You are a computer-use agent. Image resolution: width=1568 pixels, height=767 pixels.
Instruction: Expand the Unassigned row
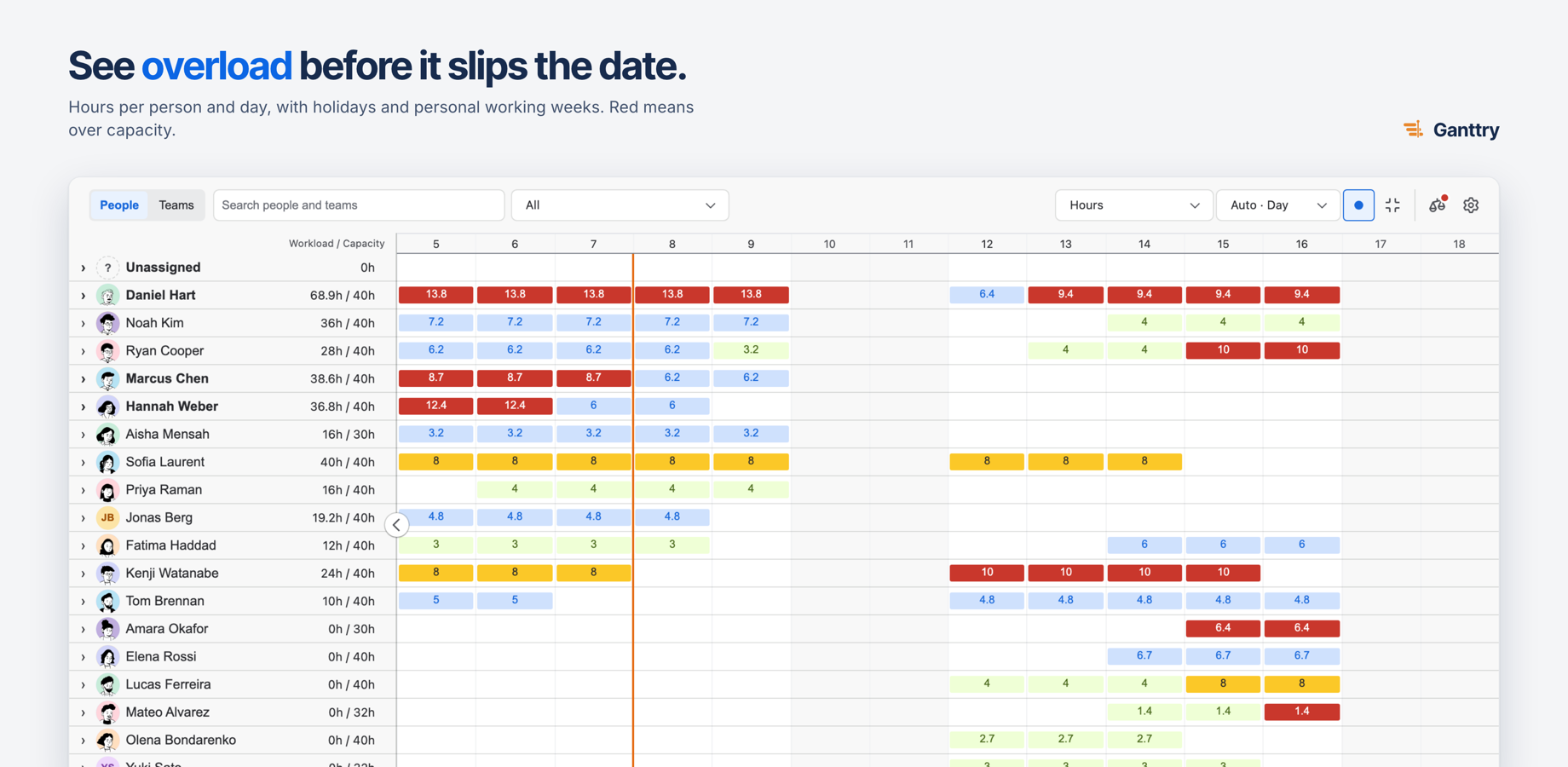coord(84,268)
